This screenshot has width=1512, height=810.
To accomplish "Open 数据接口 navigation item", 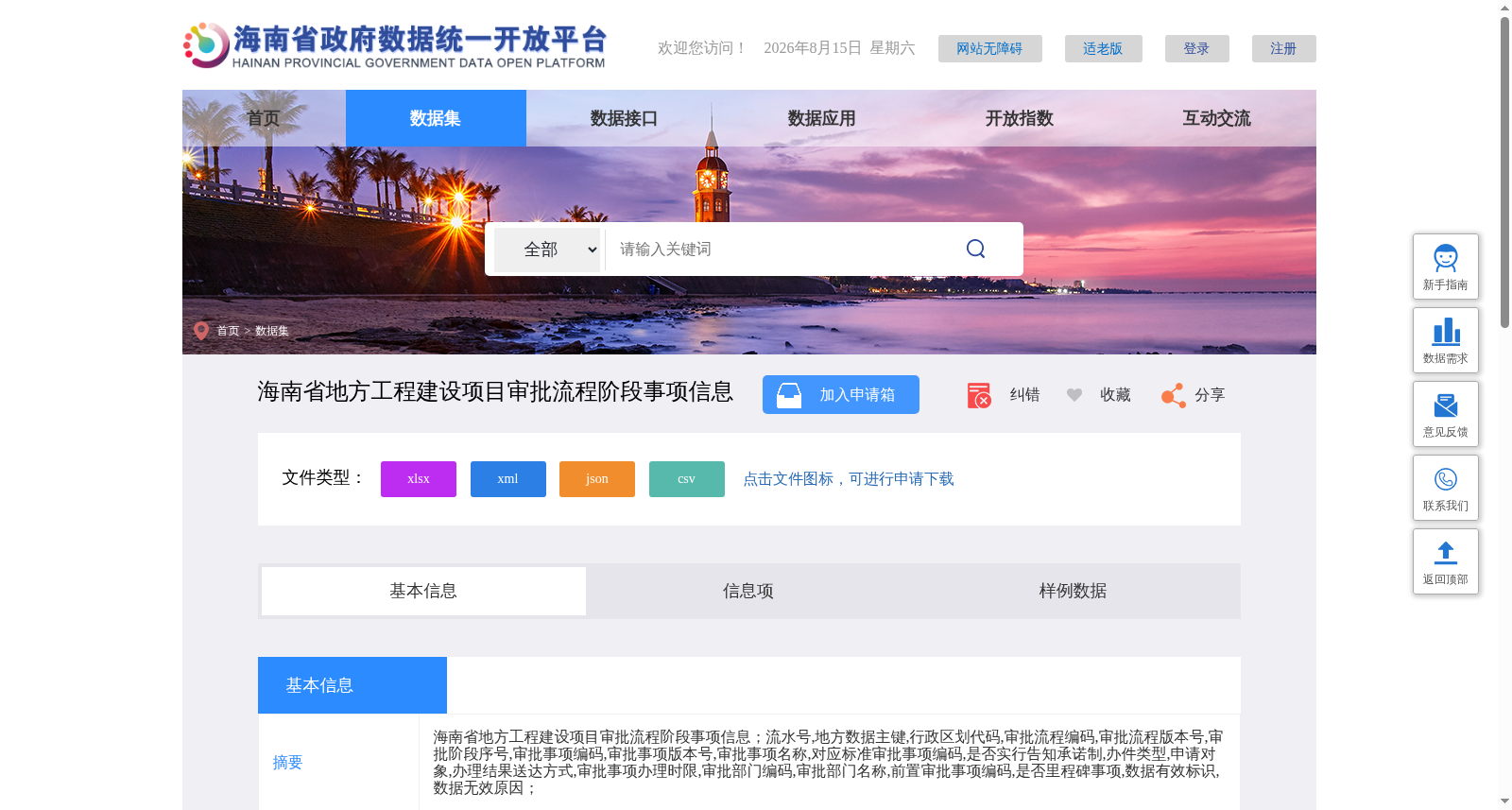I will click(x=624, y=118).
